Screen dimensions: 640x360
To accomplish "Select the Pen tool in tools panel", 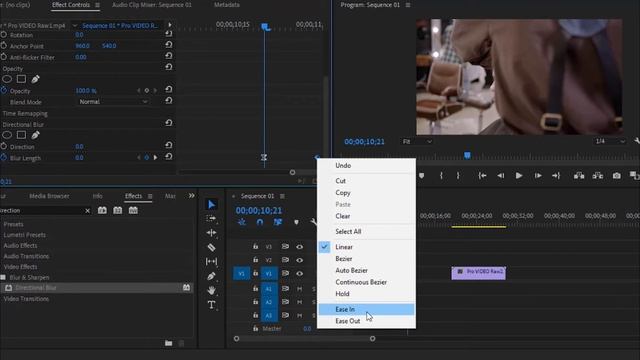I will 211,276.
